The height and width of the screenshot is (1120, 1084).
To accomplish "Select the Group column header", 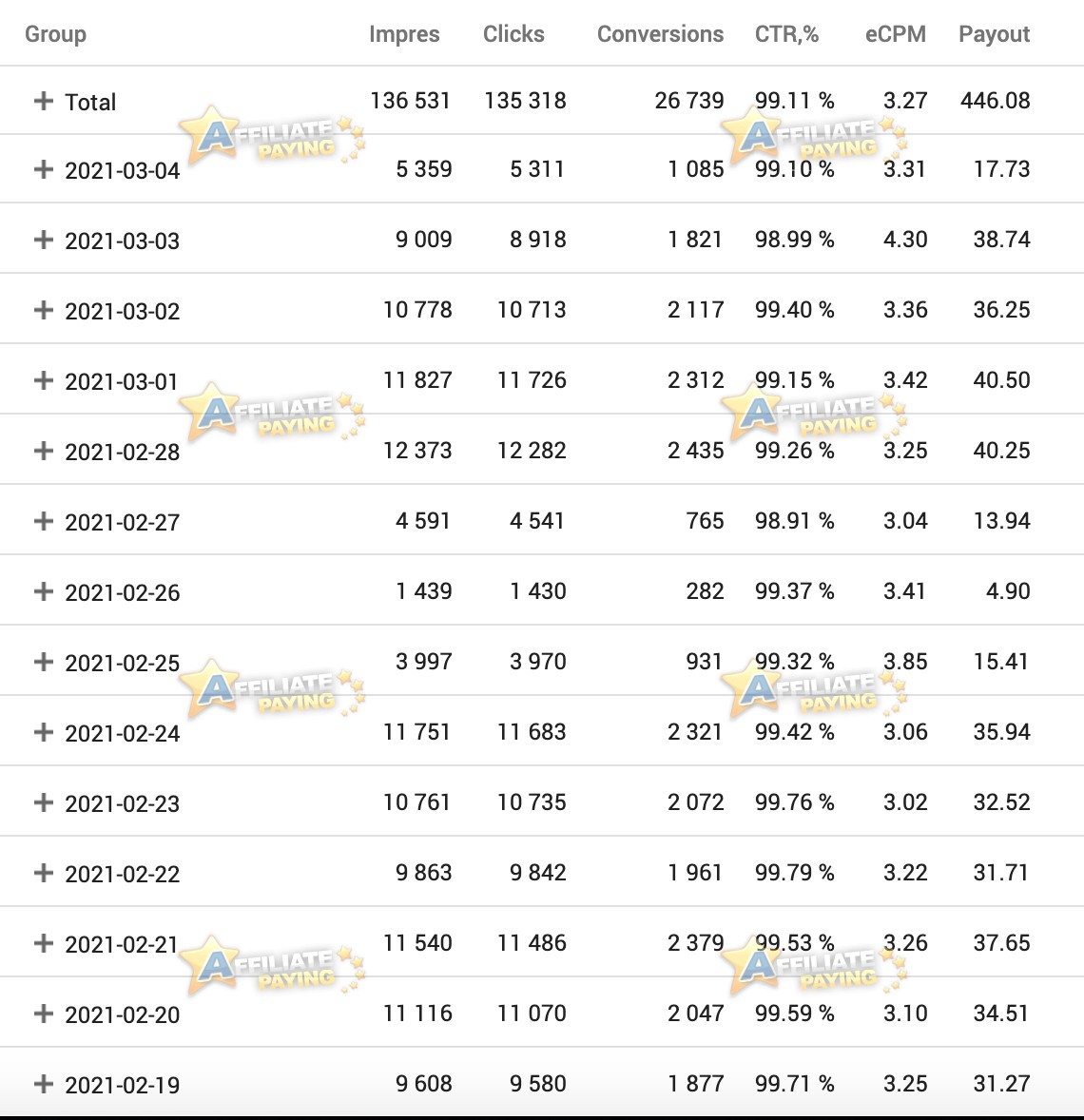I will coord(56,34).
